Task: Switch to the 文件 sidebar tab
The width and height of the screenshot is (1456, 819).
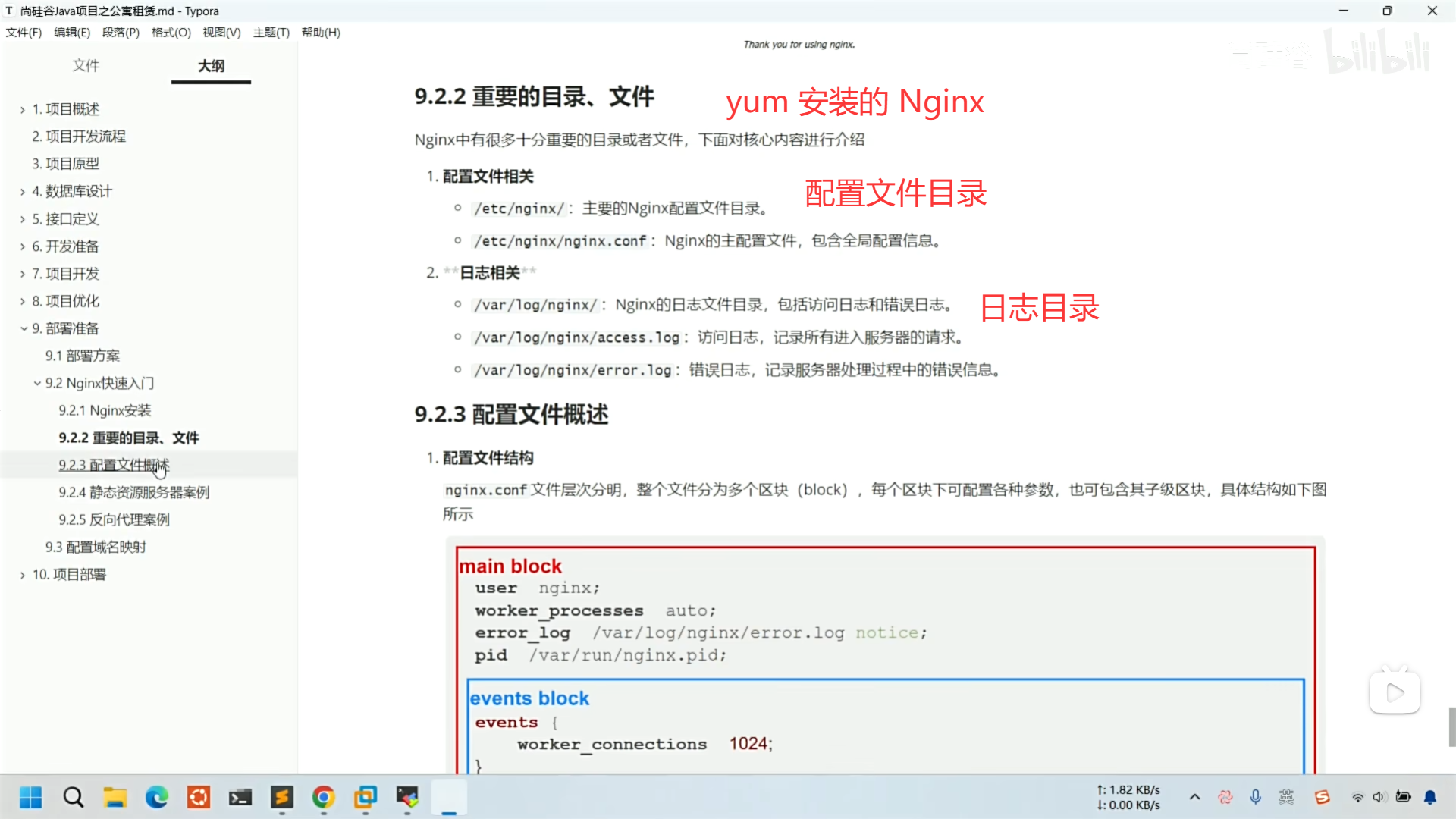Action: (x=86, y=66)
